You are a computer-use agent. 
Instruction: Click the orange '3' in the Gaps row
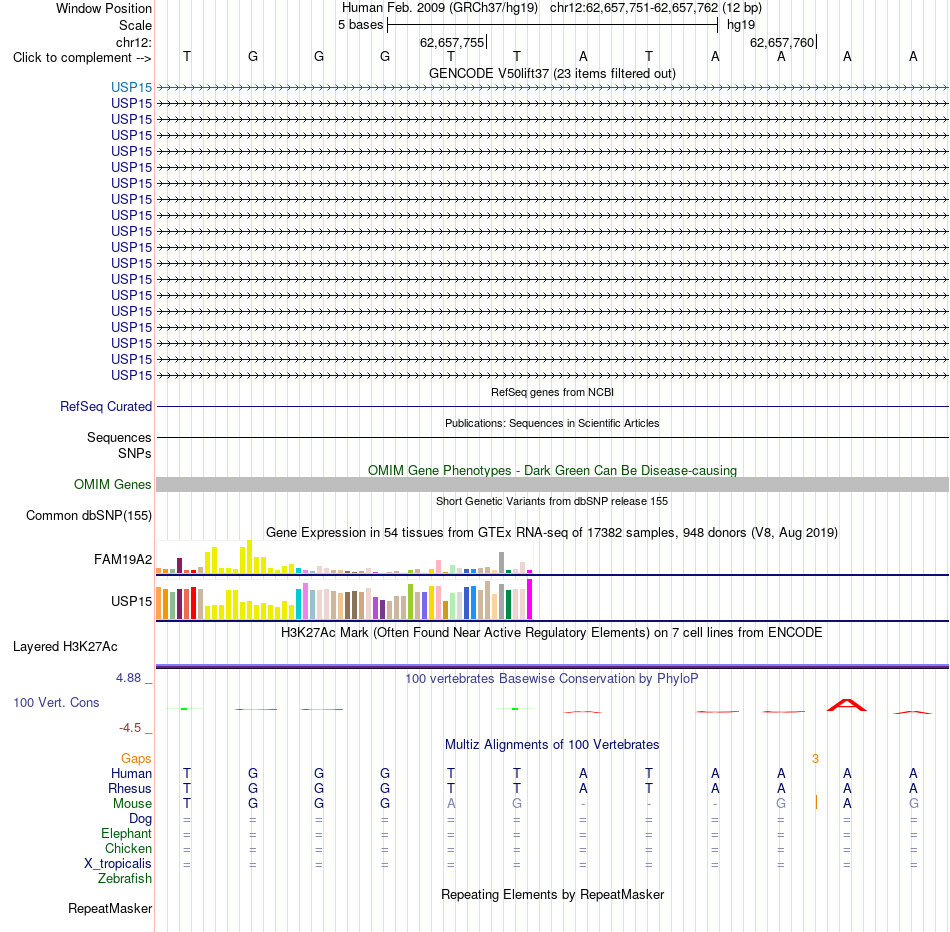pos(815,759)
